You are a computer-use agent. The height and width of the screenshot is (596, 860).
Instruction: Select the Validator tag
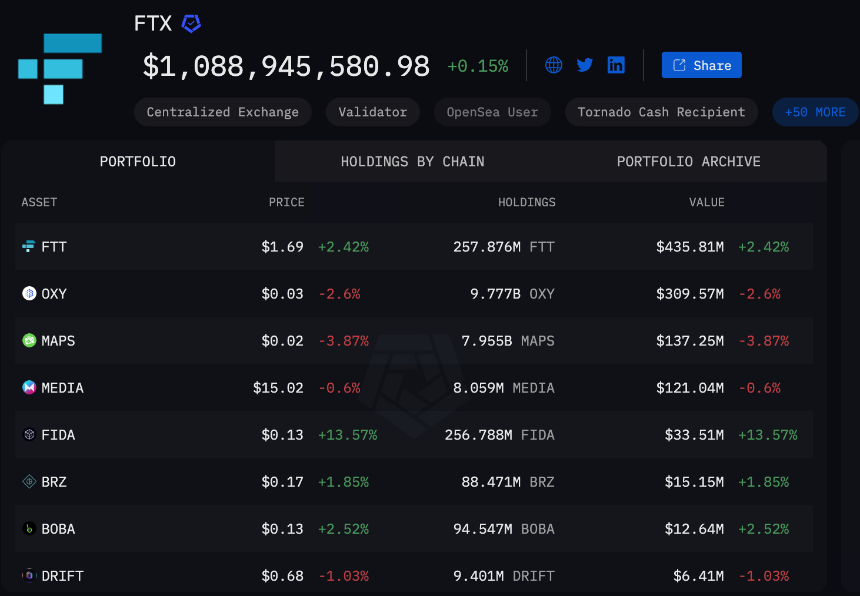[x=373, y=112]
